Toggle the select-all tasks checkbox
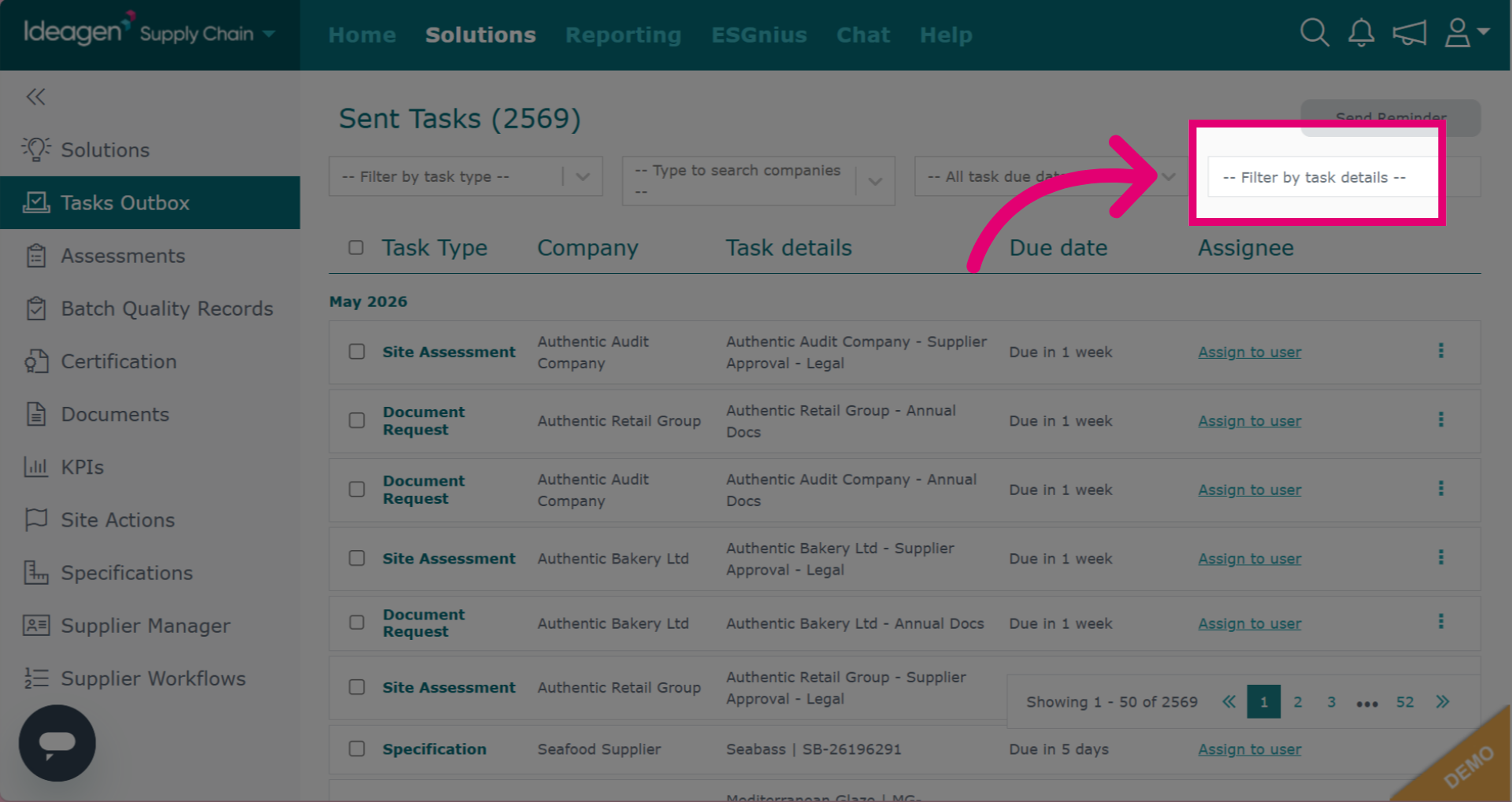 356,248
